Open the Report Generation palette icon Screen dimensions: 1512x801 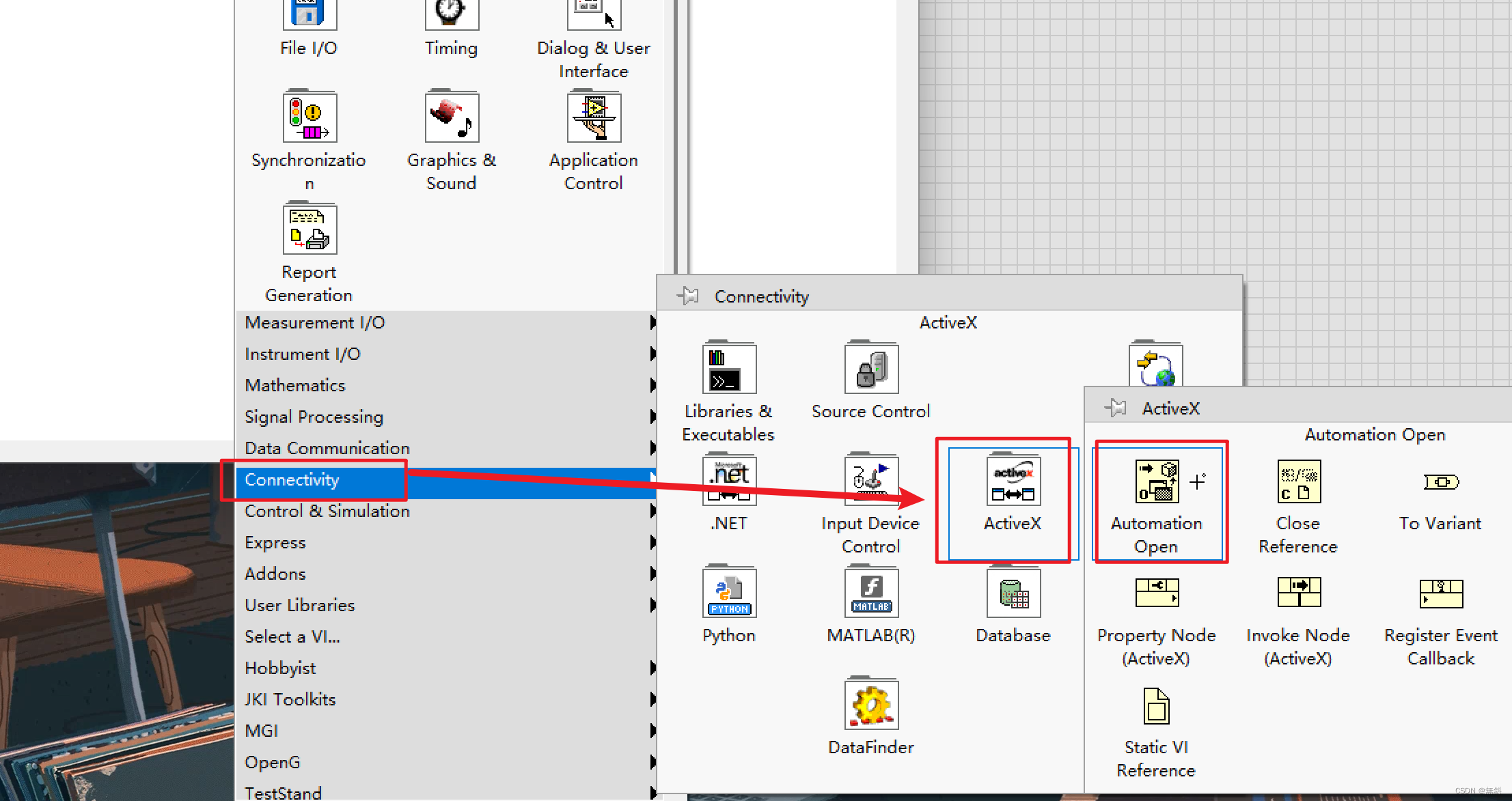(x=309, y=229)
